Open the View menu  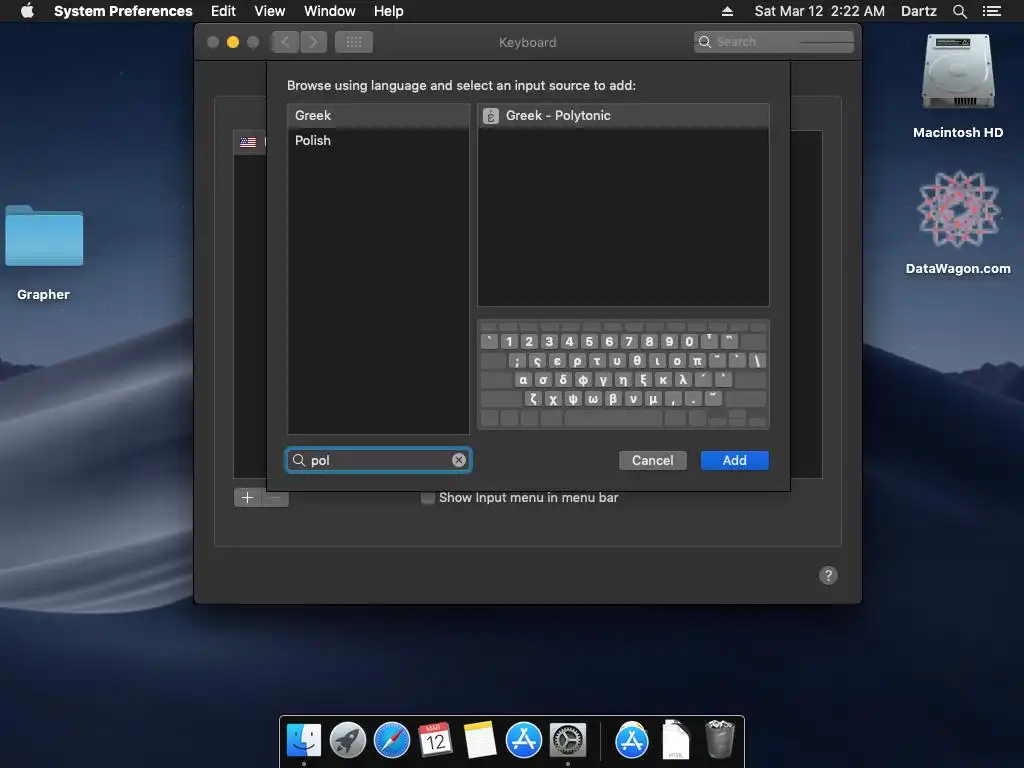coord(270,11)
